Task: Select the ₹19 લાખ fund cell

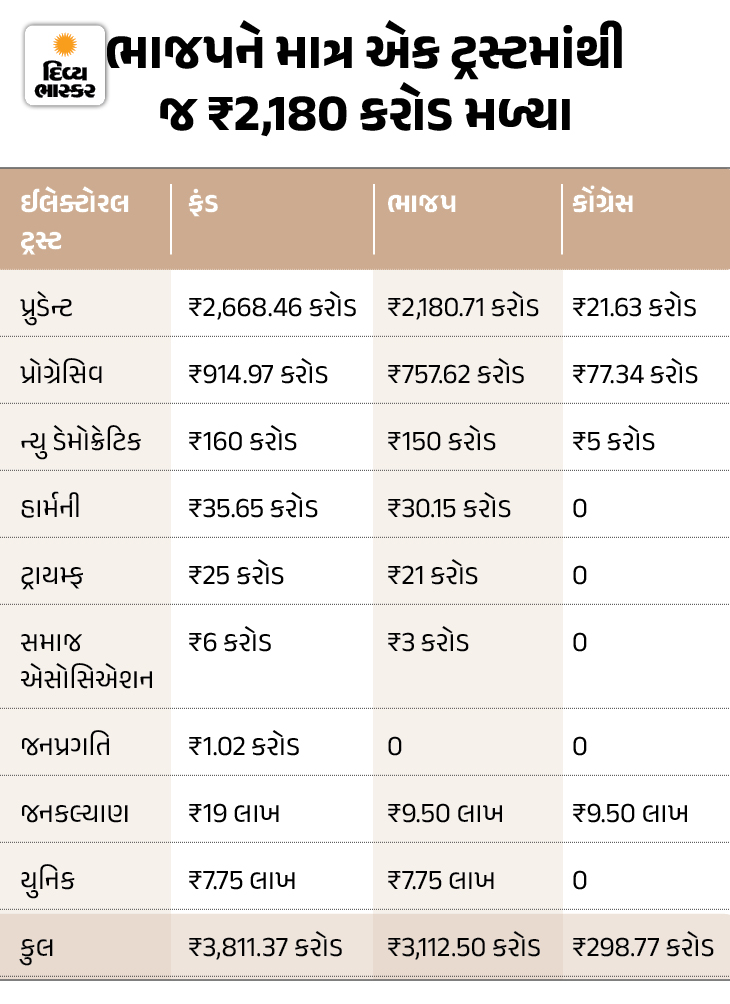Action: point(234,812)
